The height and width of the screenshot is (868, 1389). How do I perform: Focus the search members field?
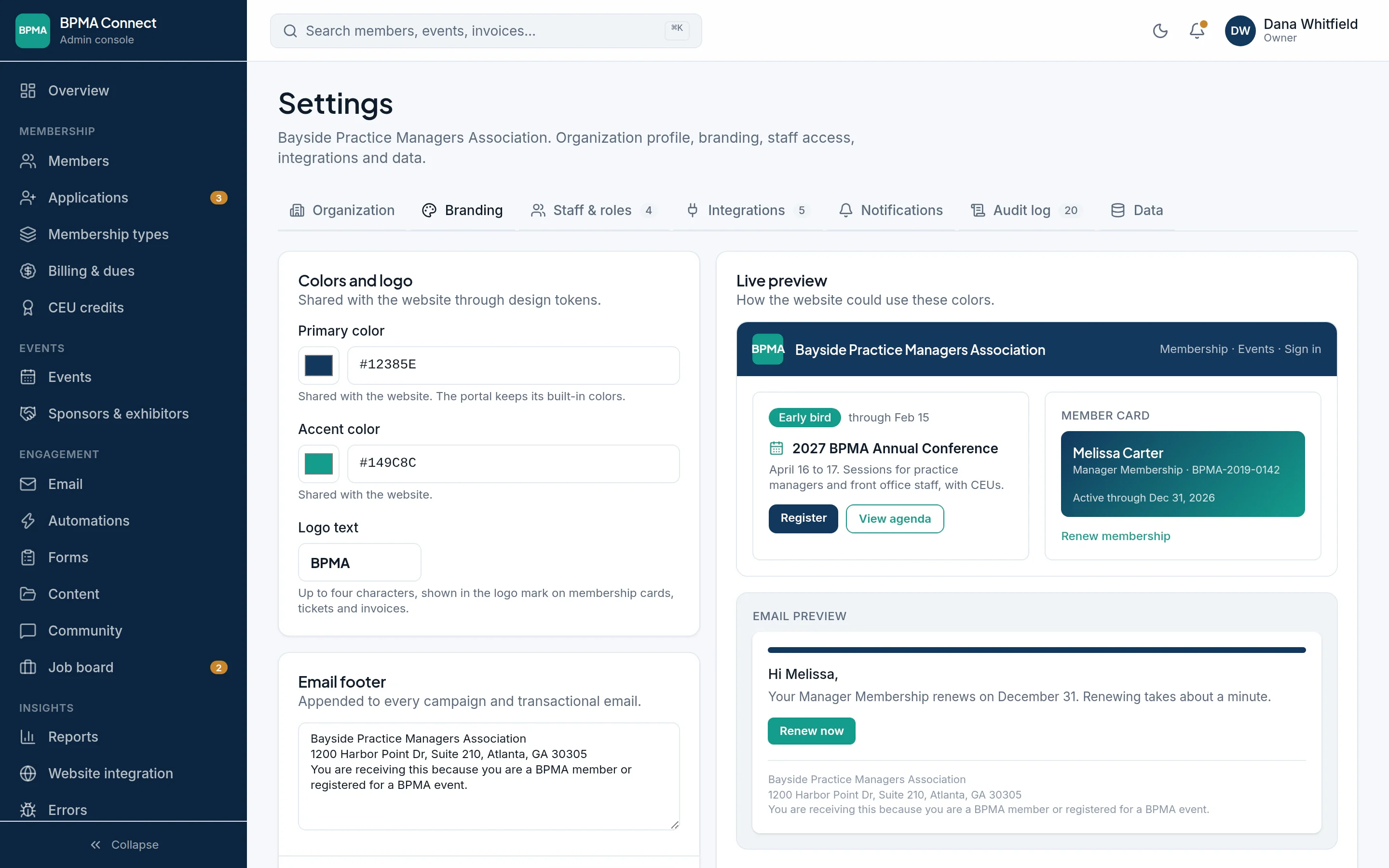click(x=486, y=31)
